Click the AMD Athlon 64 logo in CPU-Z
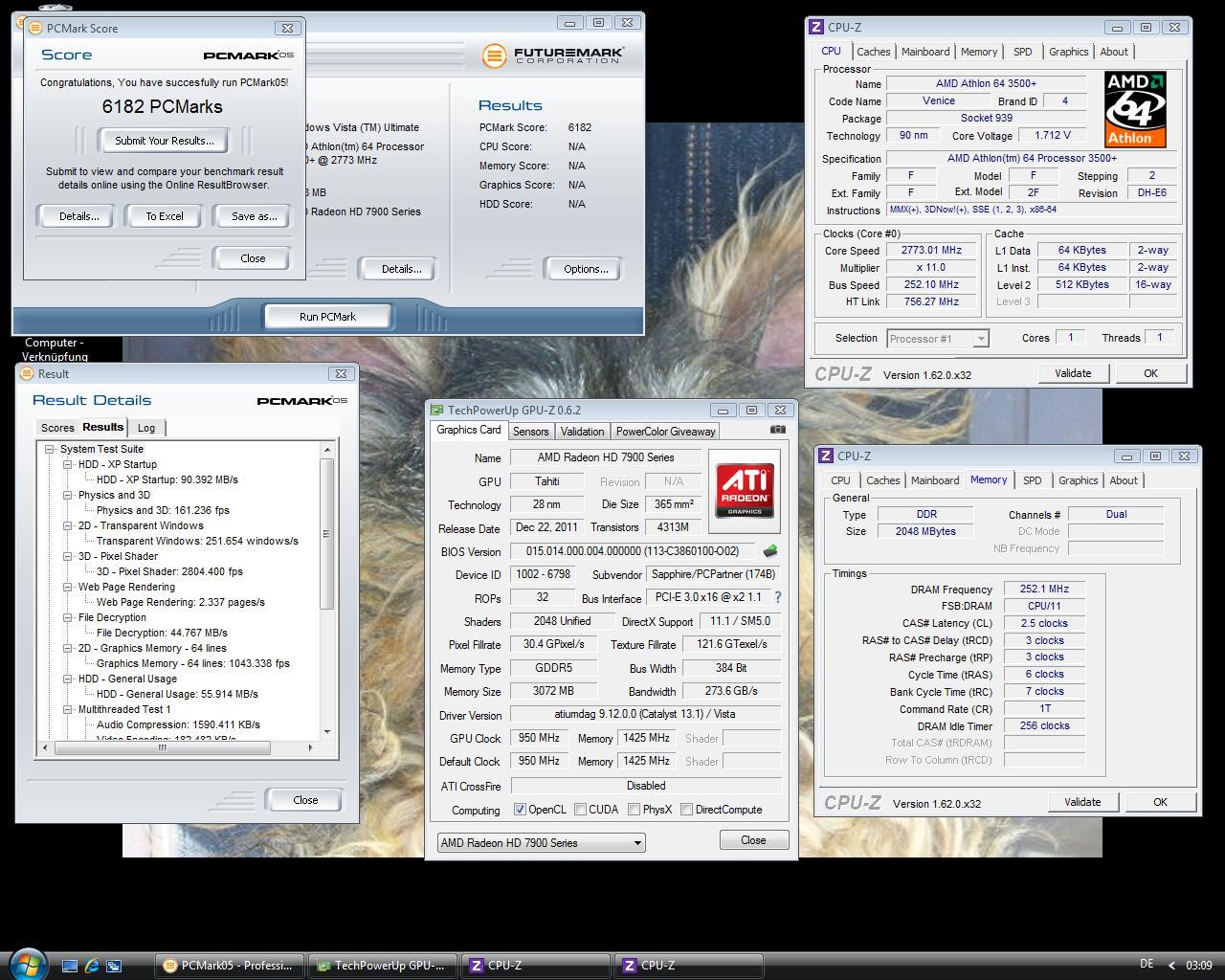This screenshot has height=980, width=1225. [1135, 108]
